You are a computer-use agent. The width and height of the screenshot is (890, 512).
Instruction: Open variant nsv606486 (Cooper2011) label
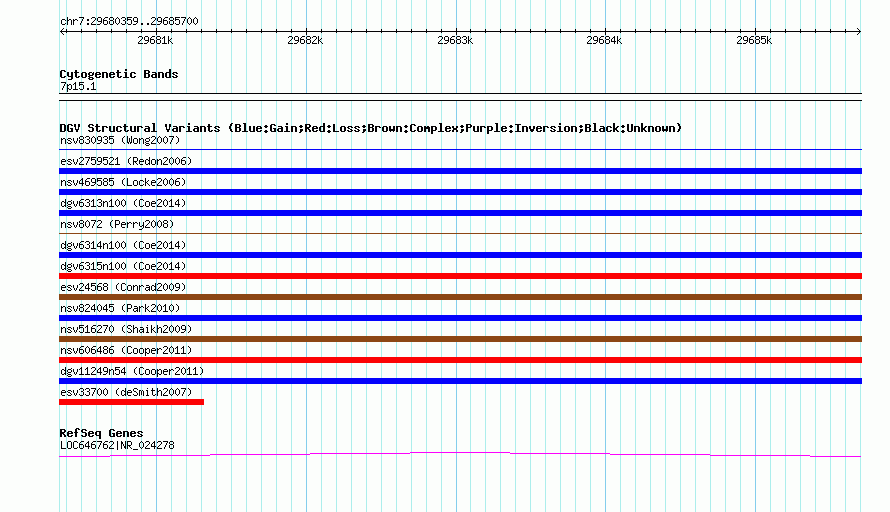[126, 350]
